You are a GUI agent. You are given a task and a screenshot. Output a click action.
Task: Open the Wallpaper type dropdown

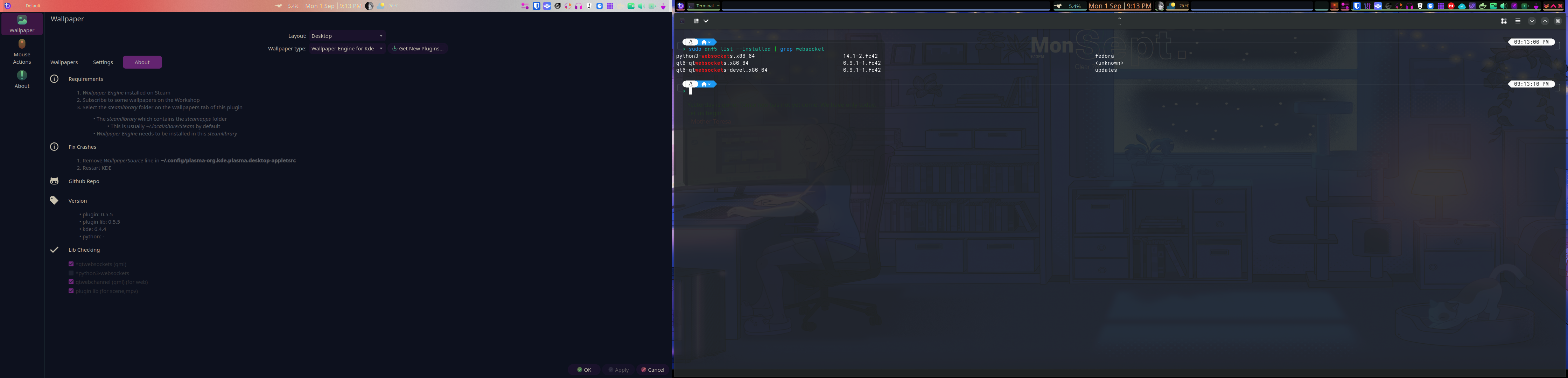[347, 49]
